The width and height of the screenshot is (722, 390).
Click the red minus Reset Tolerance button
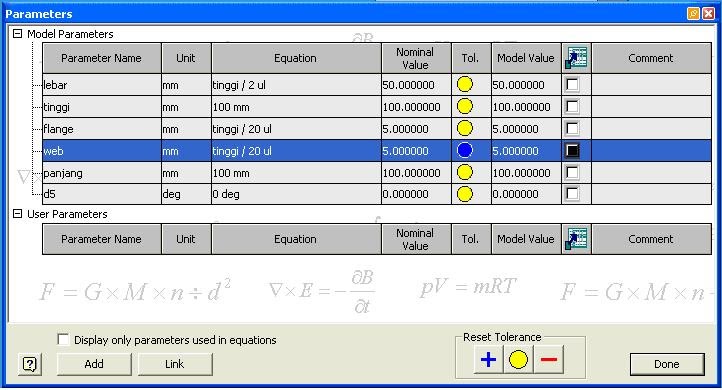pos(548,360)
